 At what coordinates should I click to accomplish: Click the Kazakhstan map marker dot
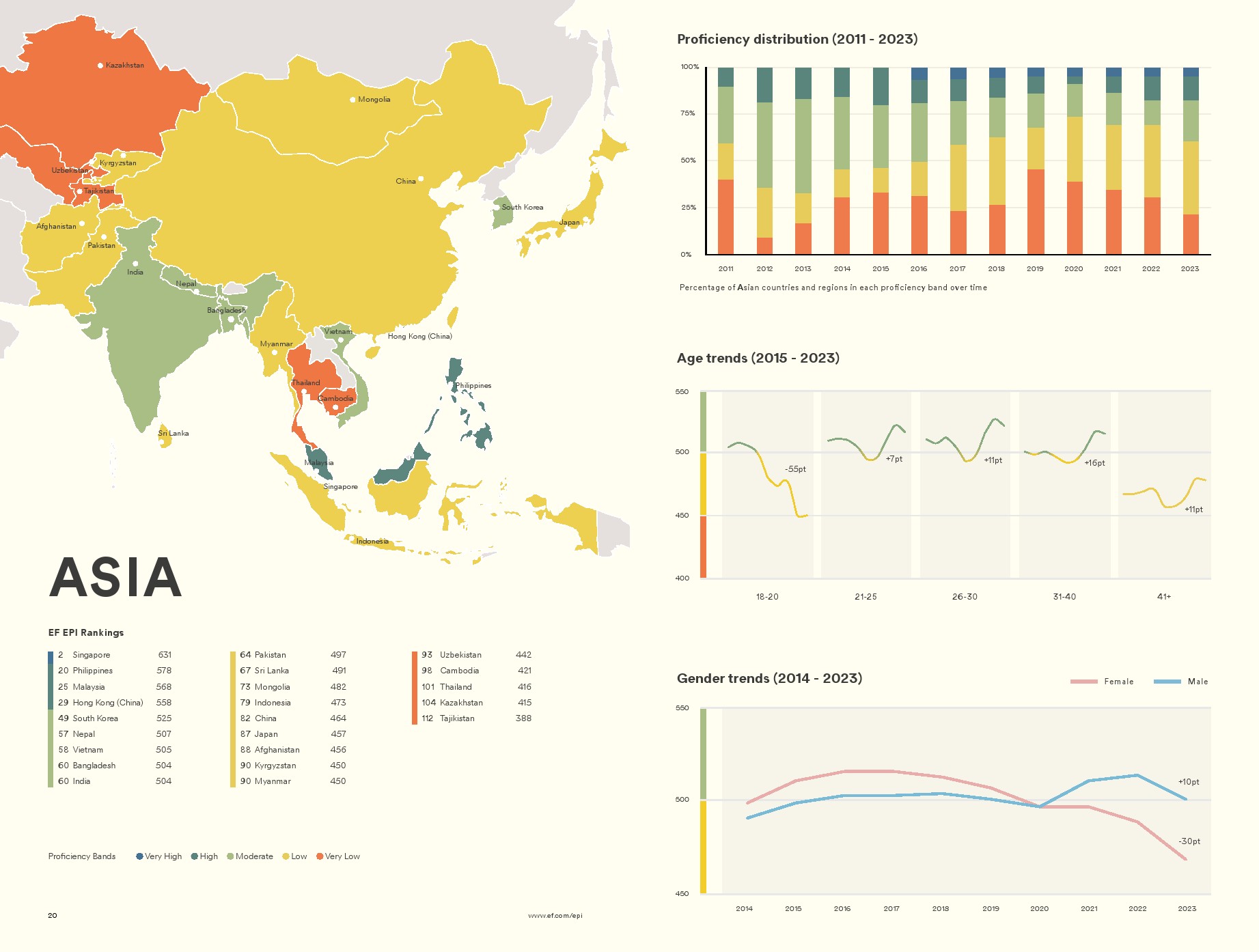(x=100, y=66)
